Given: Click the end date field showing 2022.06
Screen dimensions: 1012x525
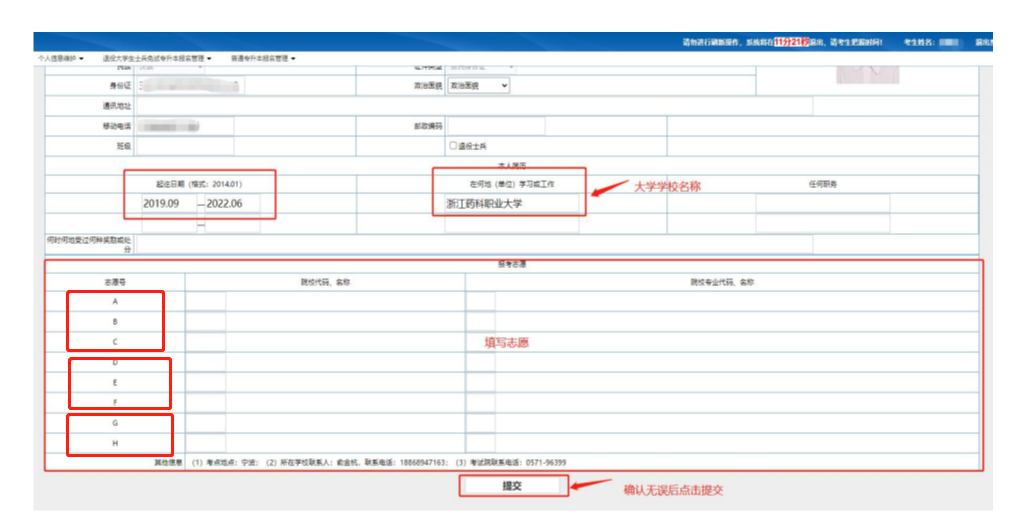Looking at the screenshot, I should coord(231,204).
